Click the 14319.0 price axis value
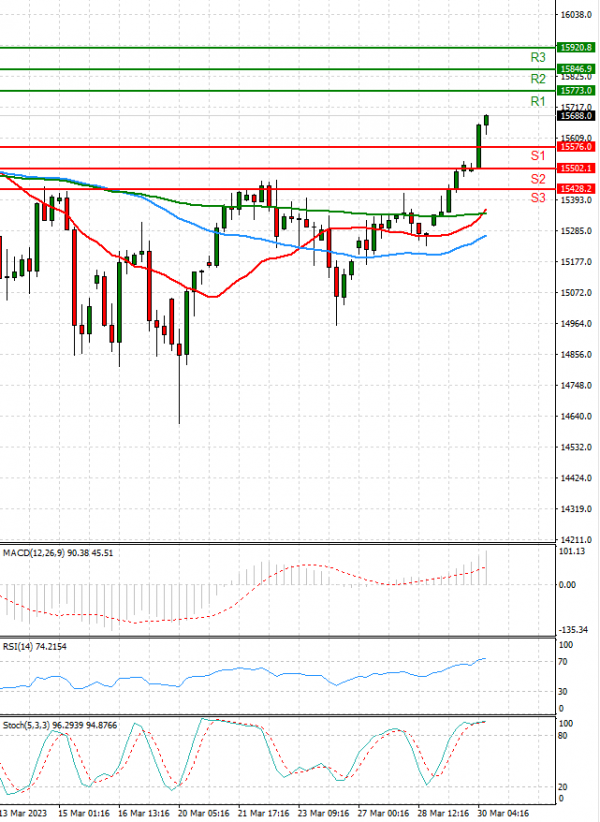600x822 pixels. click(576, 510)
